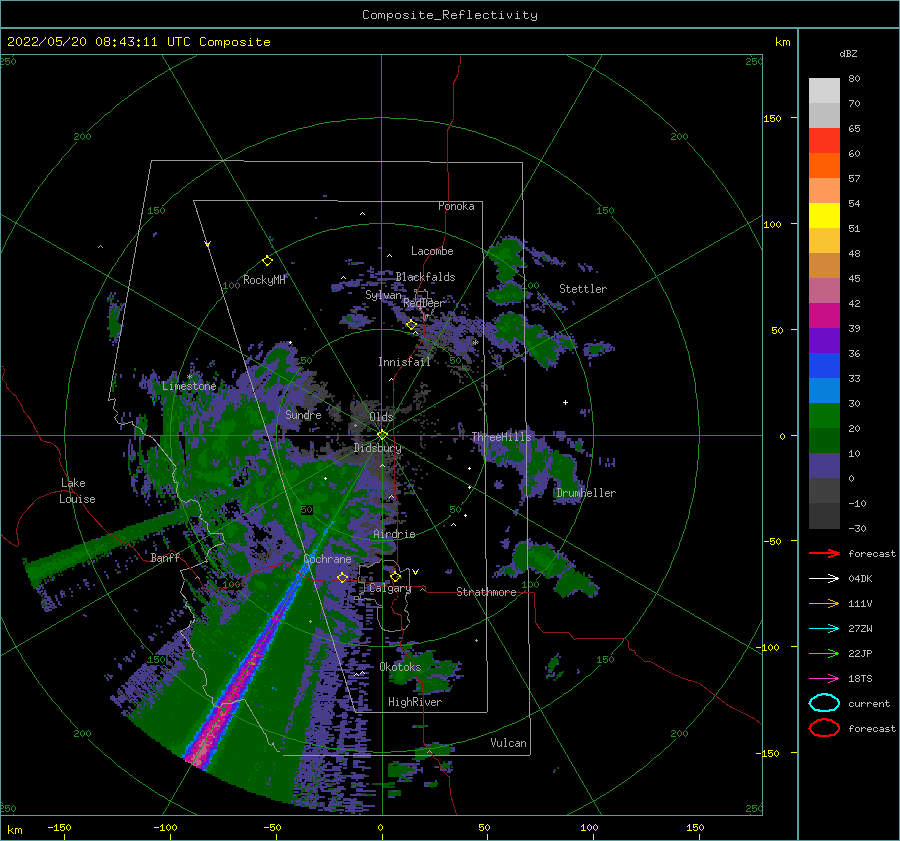900x841 pixels.
Task: Click the Innisfail city label
Action: [x=404, y=362]
